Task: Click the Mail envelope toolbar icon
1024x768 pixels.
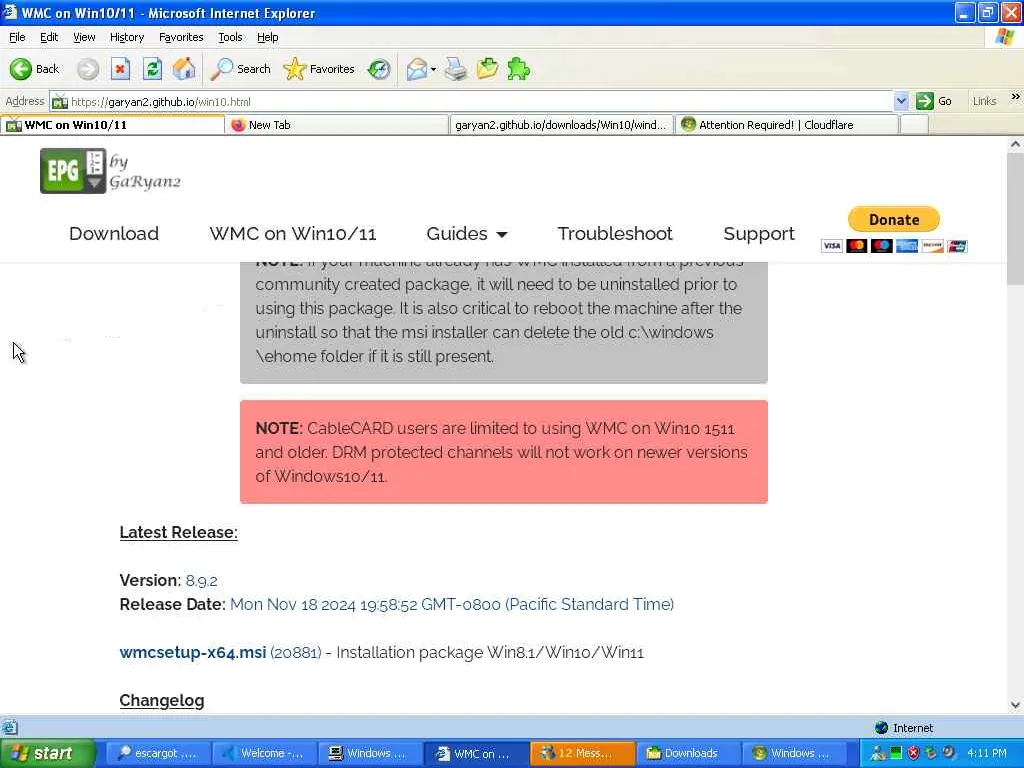Action: pos(417,69)
